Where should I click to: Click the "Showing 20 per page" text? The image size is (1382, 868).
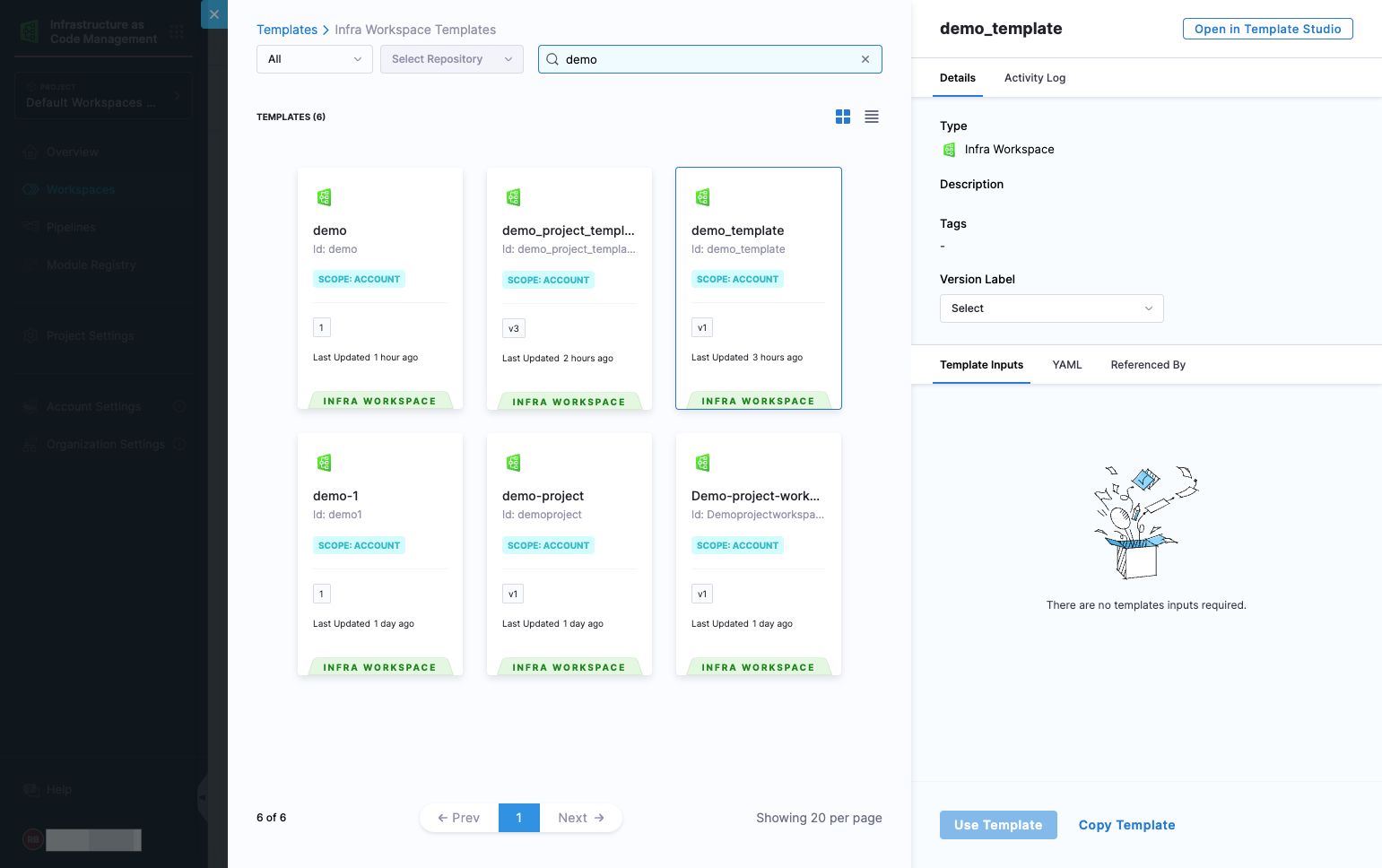click(x=819, y=818)
